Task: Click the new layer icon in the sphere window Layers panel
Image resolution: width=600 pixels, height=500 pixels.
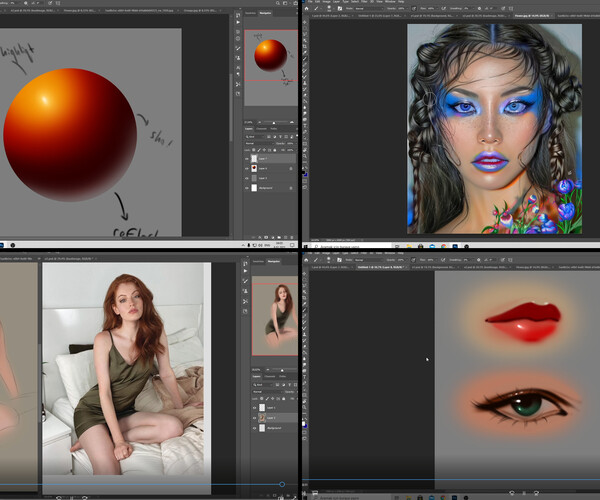Action: point(285,238)
